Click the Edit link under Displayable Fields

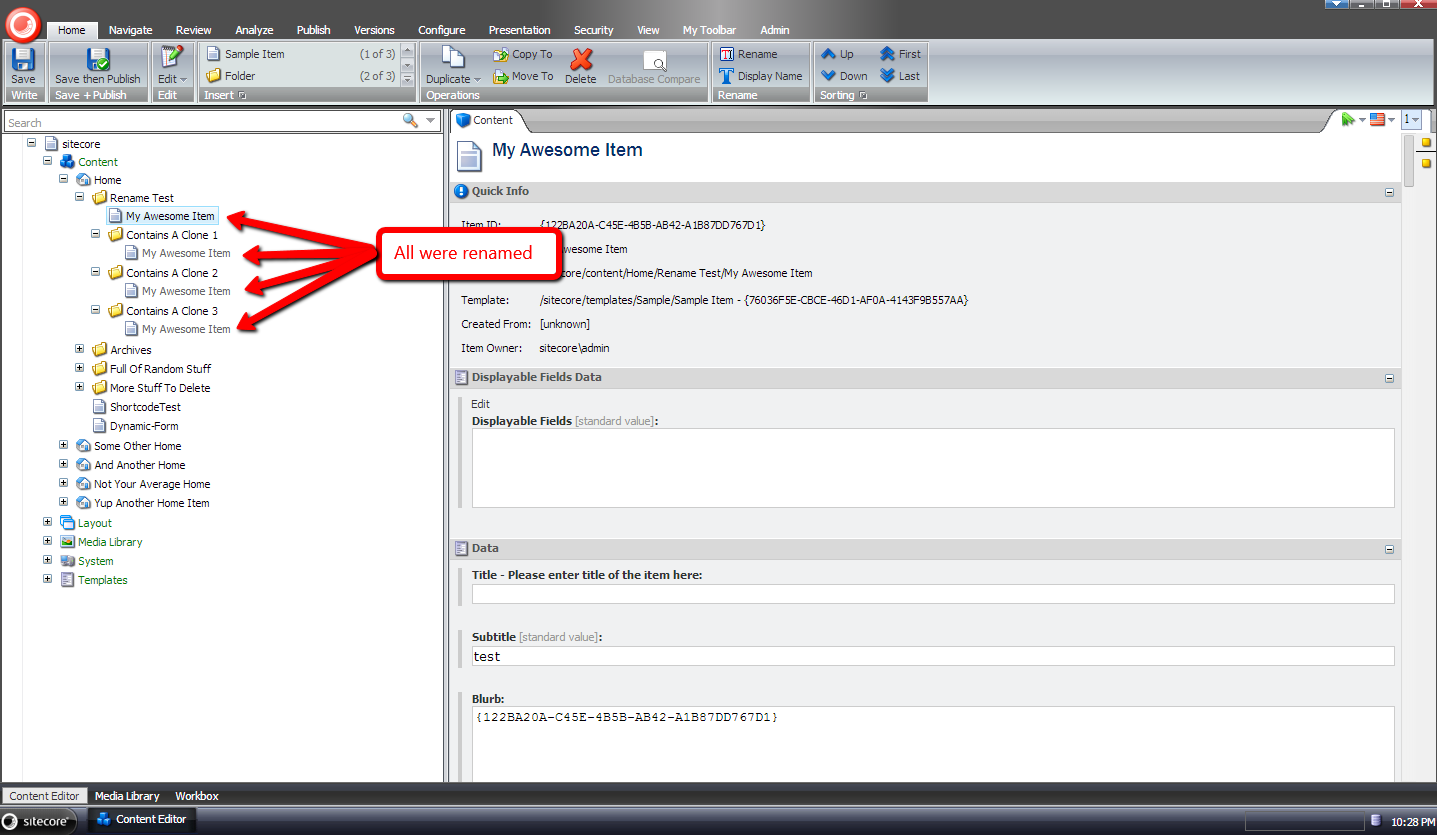pos(480,404)
